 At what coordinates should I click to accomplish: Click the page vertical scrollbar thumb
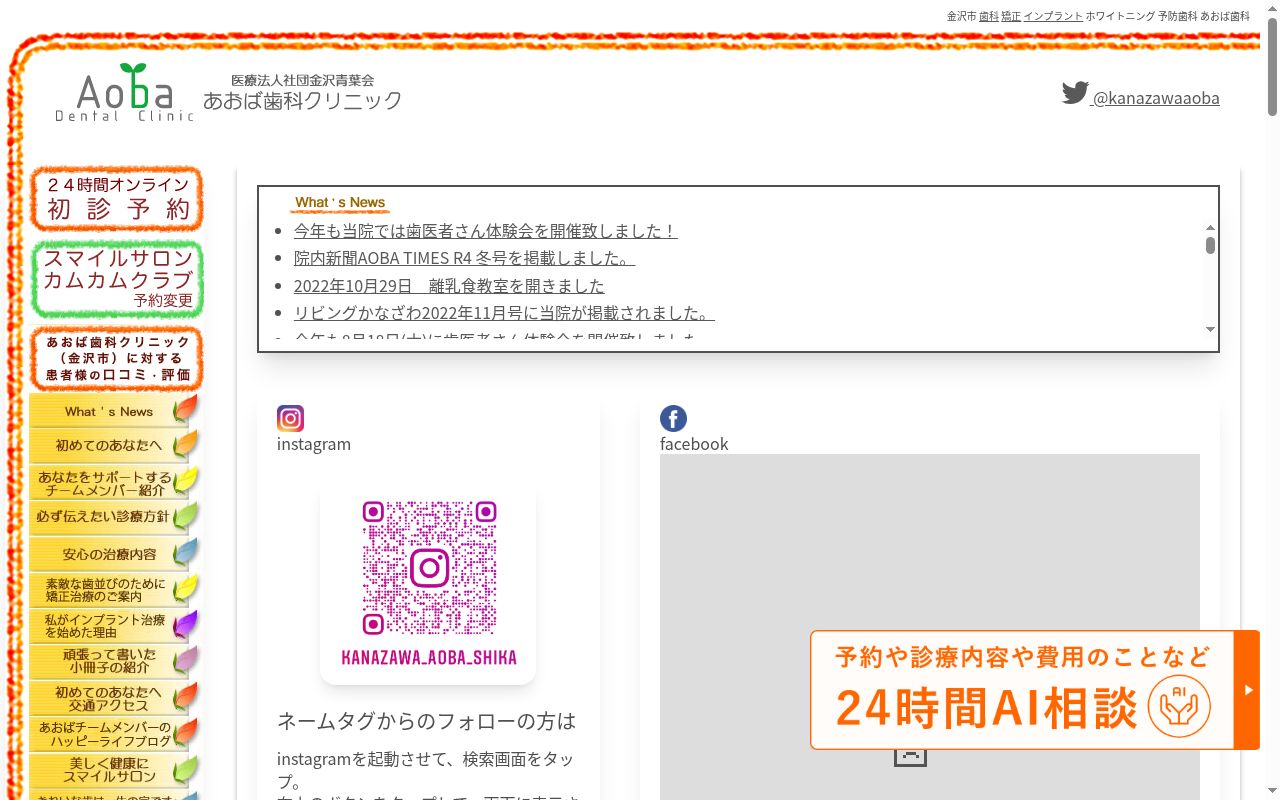(x=1272, y=68)
